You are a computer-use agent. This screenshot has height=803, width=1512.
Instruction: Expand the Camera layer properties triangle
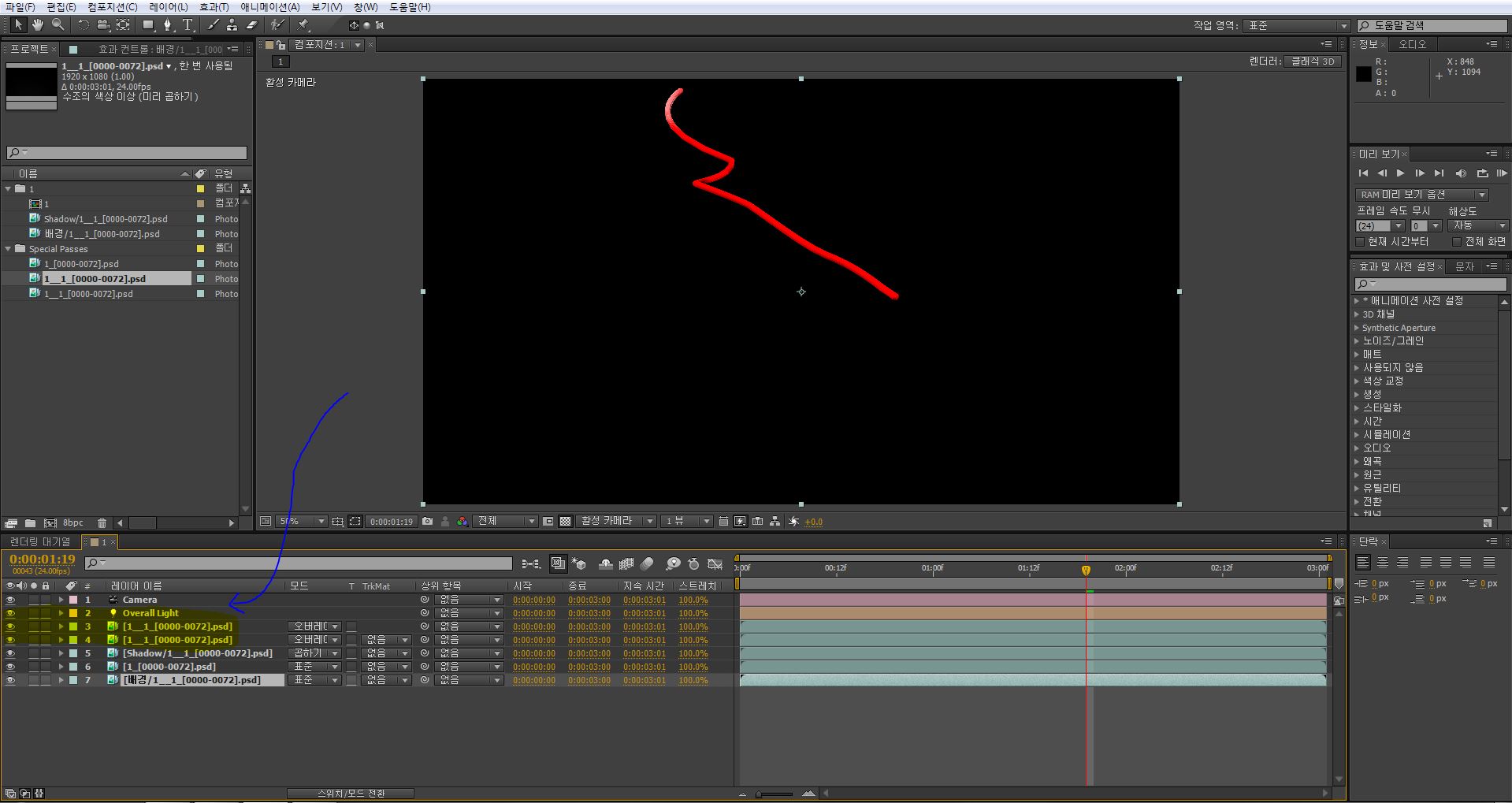61,600
